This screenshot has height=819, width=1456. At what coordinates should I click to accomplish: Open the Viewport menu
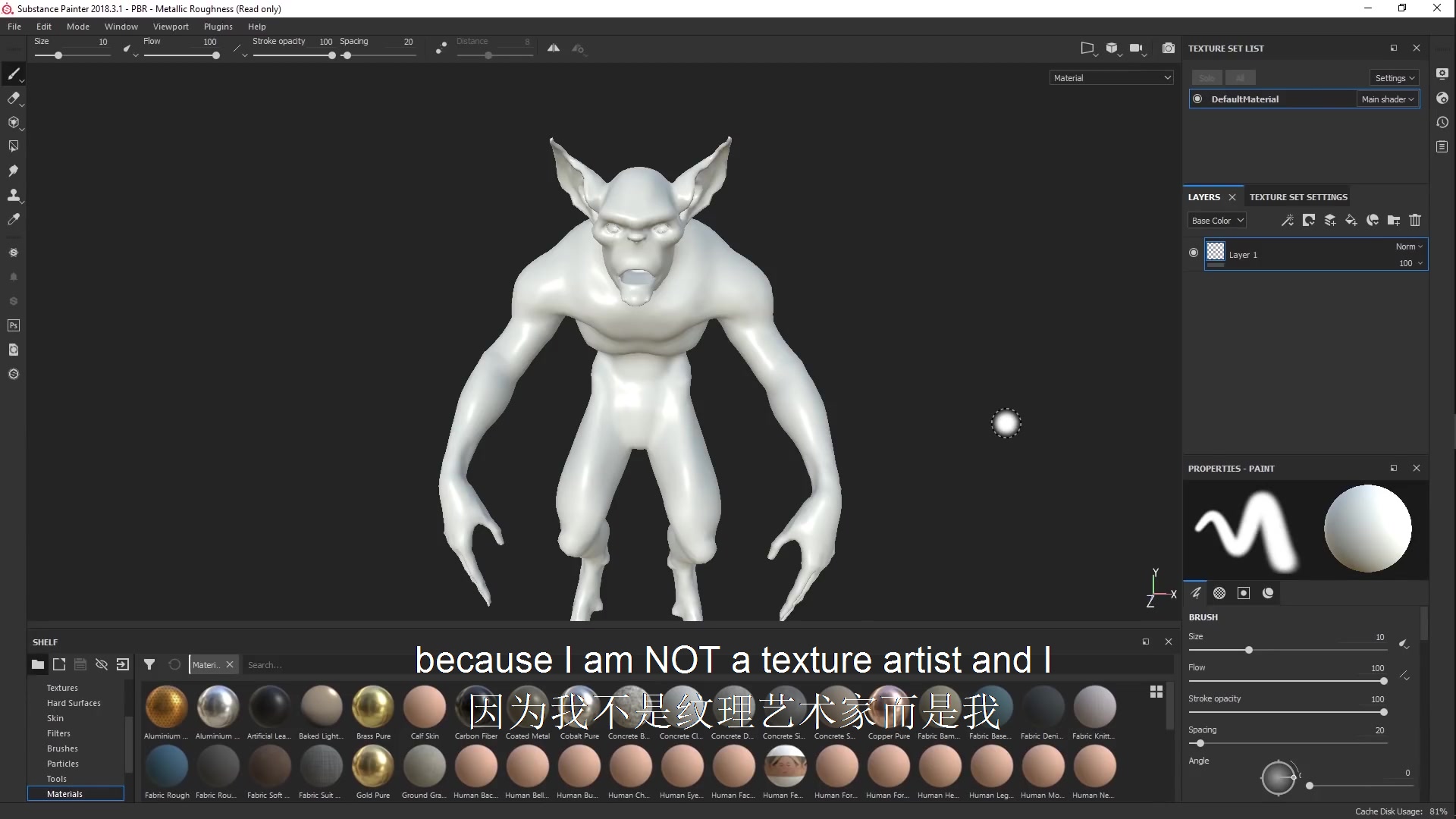point(171,27)
